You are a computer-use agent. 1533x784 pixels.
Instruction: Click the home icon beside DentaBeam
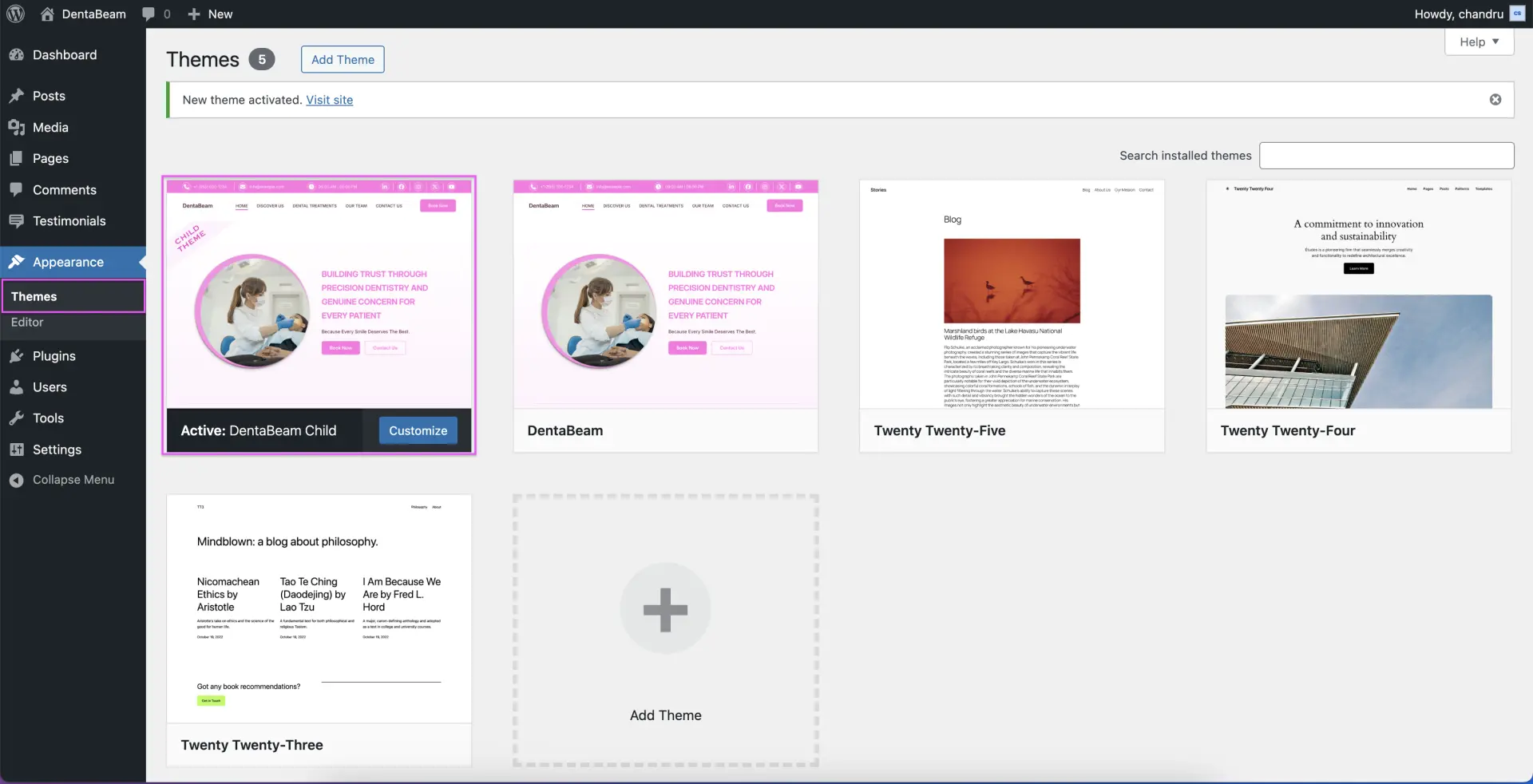47,14
